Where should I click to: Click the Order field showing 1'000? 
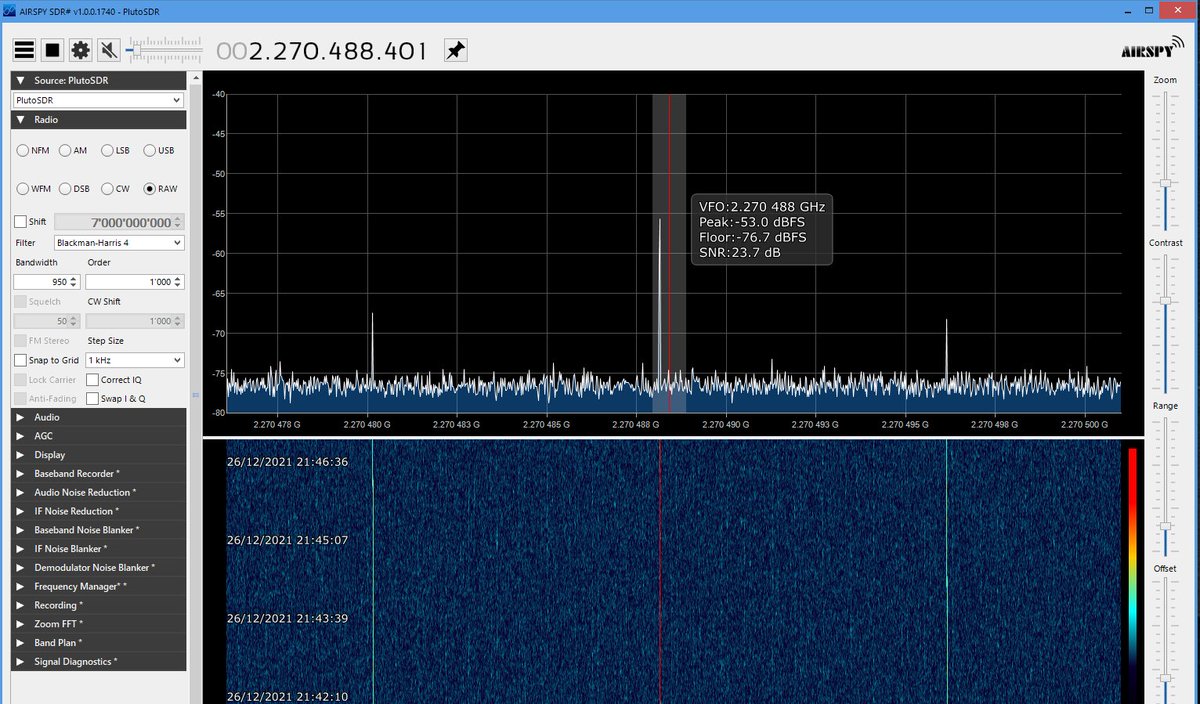pyautogui.click(x=135, y=282)
